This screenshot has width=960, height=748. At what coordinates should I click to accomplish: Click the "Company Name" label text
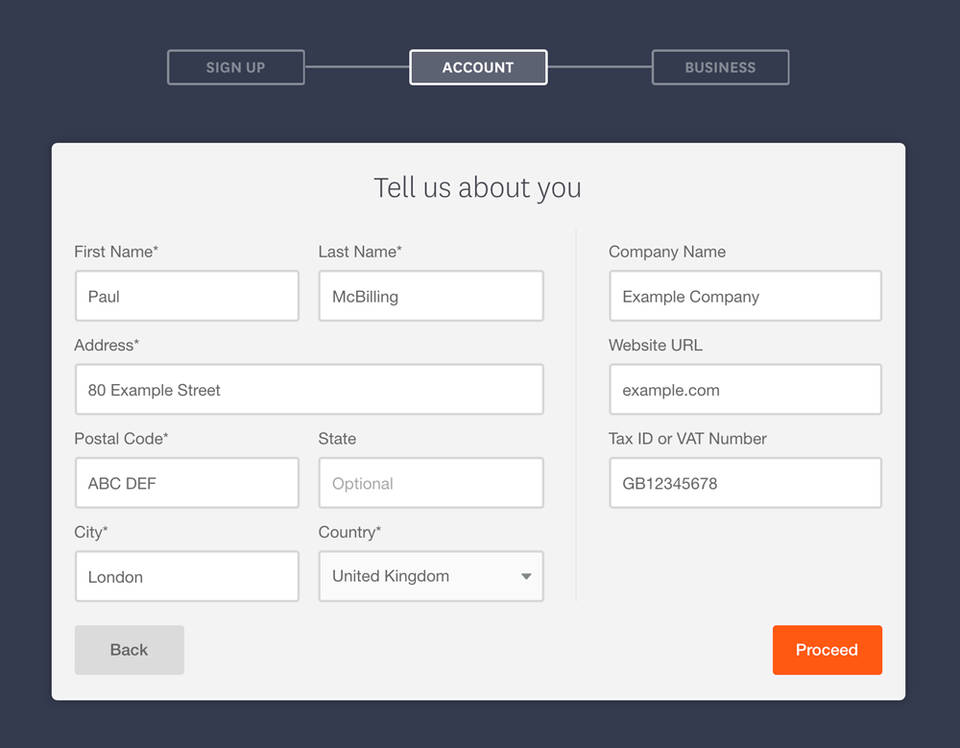click(667, 252)
